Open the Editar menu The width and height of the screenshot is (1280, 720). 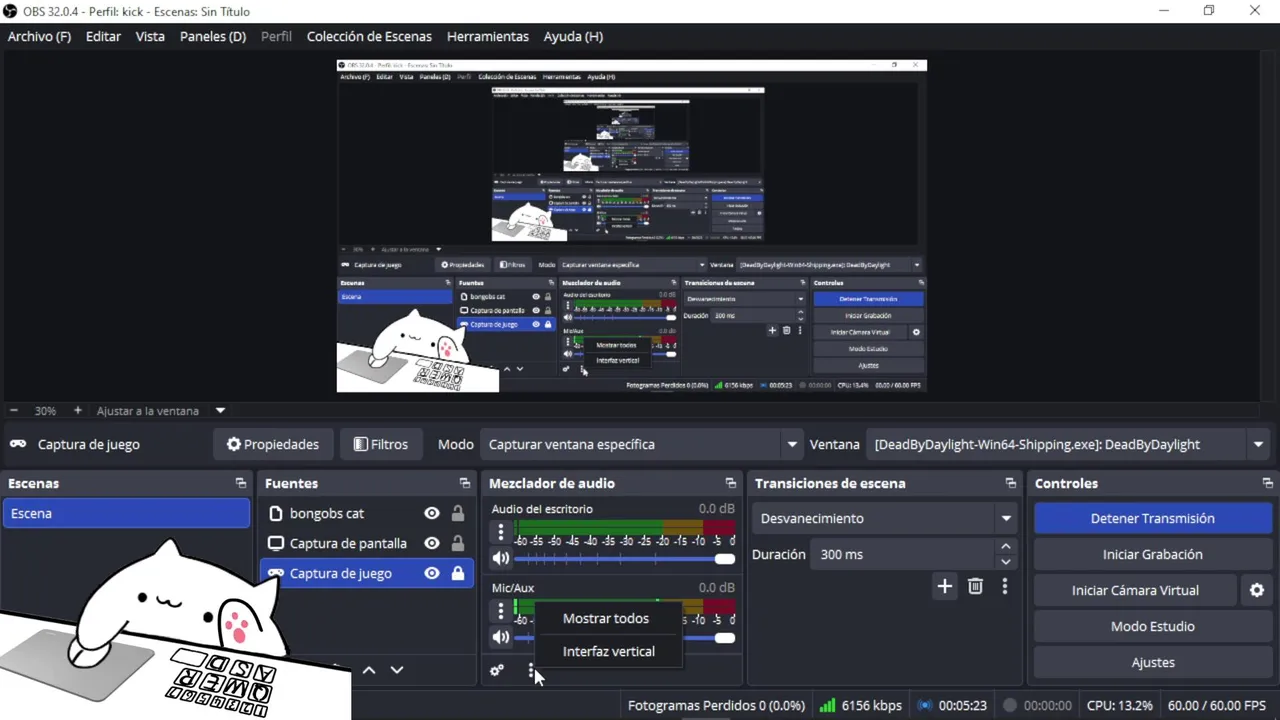pos(103,36)
